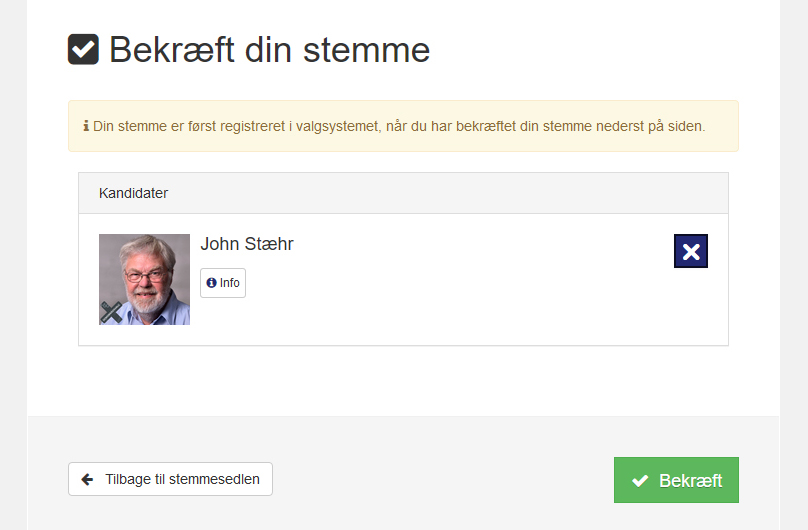Click the info icon in the yellow notice
Viewport: 808px width, 530px height.
coord(84,127)
